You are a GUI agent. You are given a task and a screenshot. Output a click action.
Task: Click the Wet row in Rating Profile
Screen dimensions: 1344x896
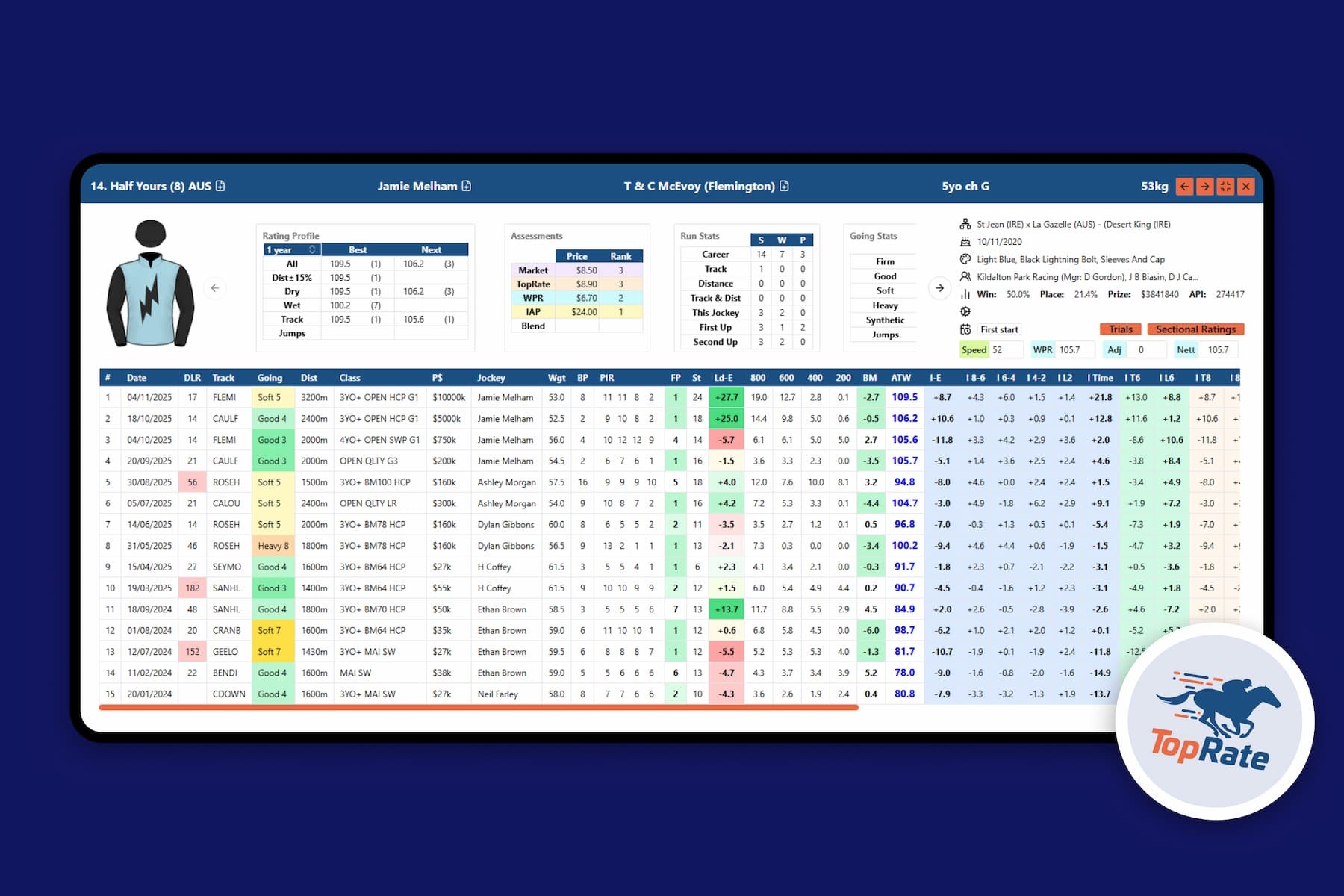(366, 305)
